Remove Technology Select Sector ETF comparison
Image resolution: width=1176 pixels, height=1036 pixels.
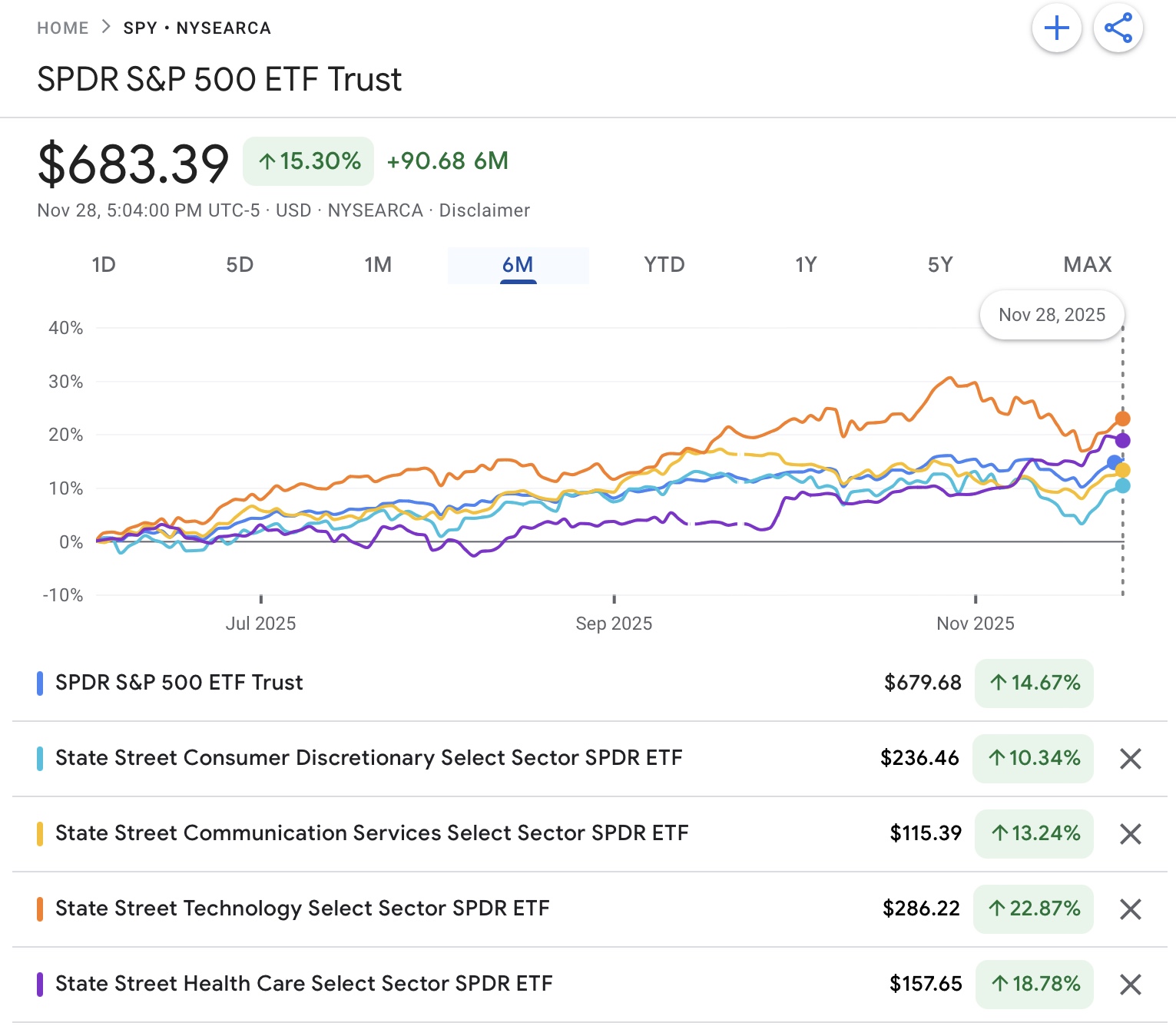click(x=1130, y=909)
